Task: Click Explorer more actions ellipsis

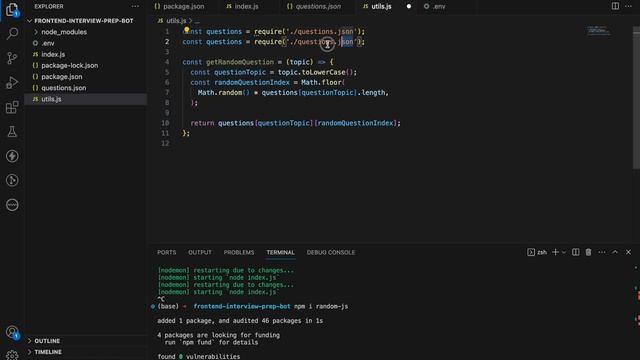Action: click(135, 7)
